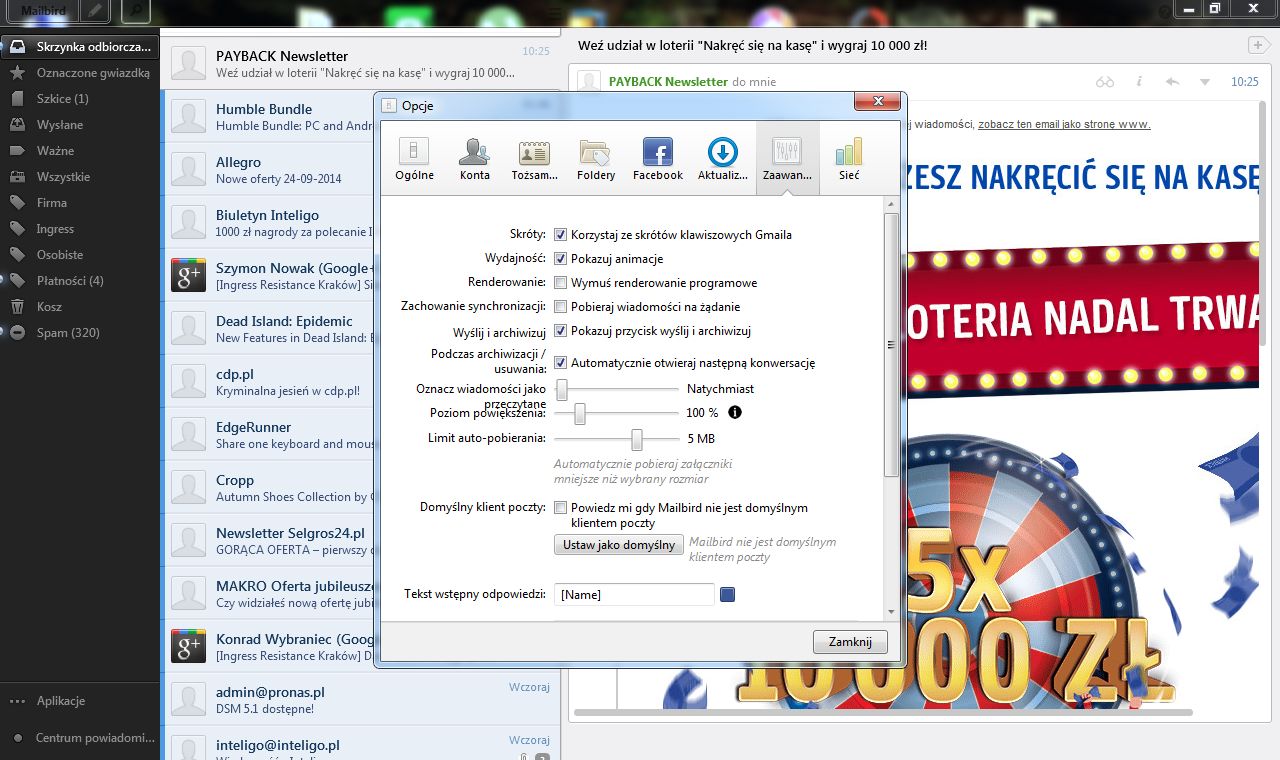Open the Mailbird main menu button
The height and width of the screenshot is (760, 1280).
[x=43, y=11]
